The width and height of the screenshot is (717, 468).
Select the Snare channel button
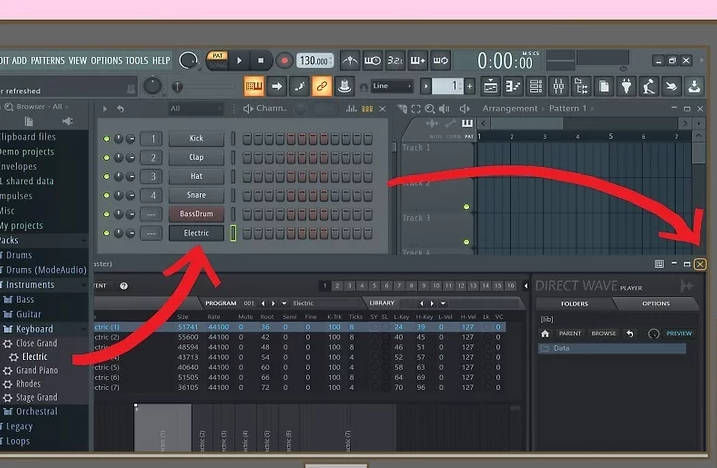point(196,195)
